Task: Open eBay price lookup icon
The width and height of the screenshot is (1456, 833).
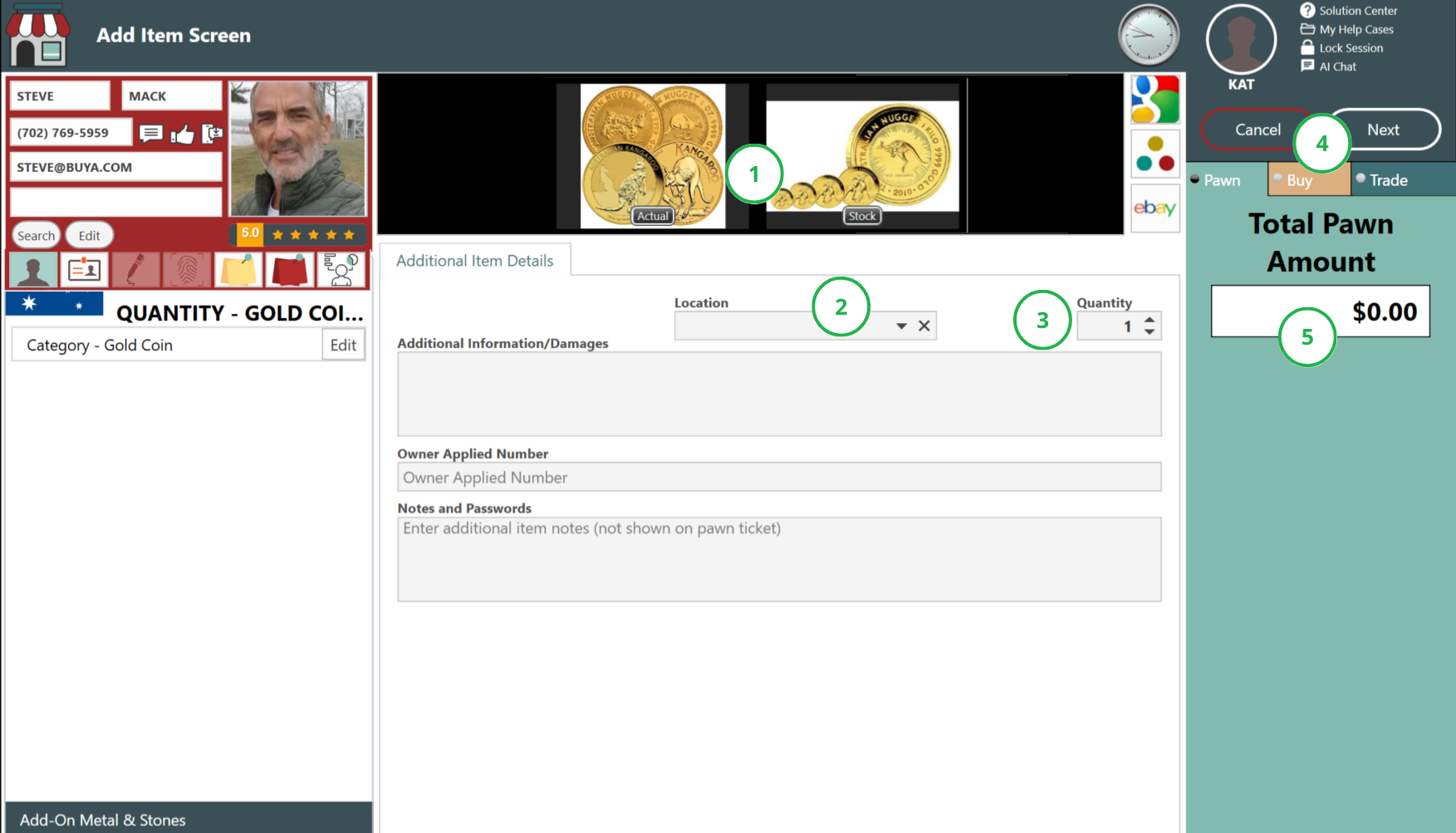Action: (x=1155, y=208)
